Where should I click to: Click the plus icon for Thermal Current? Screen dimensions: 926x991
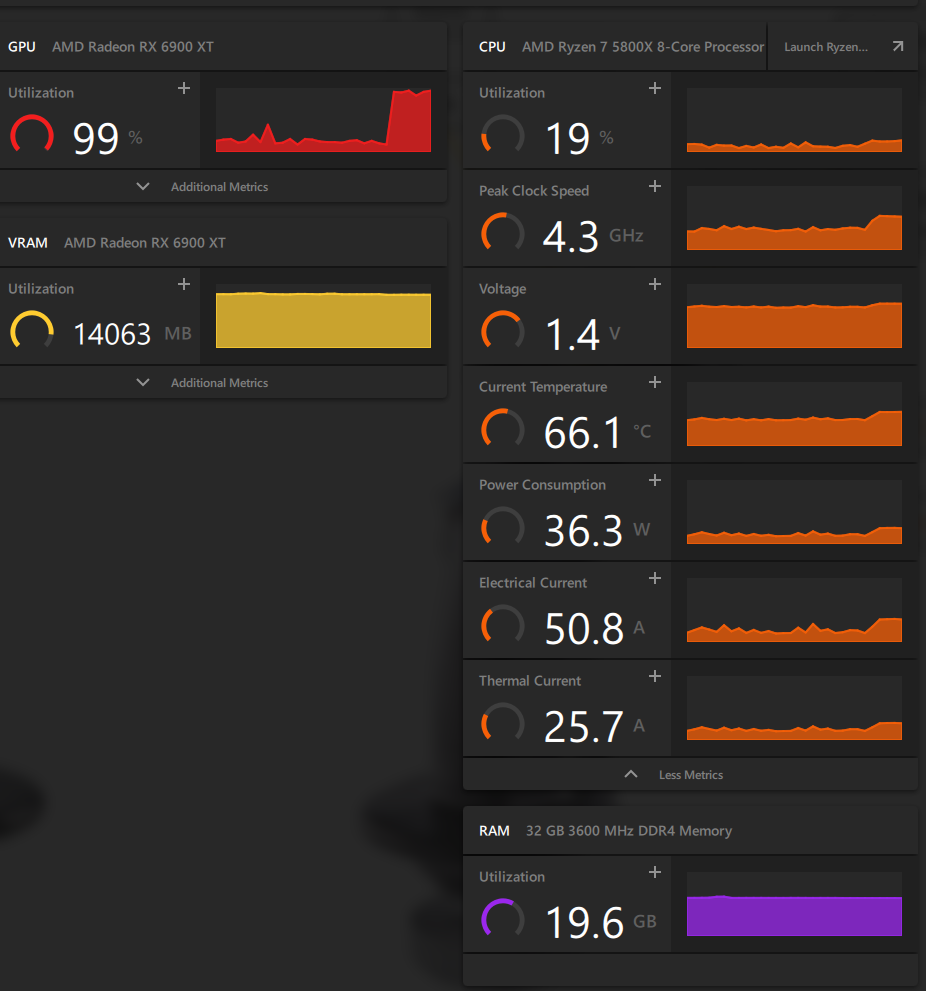pyautogui.click(x=655, y=676)
